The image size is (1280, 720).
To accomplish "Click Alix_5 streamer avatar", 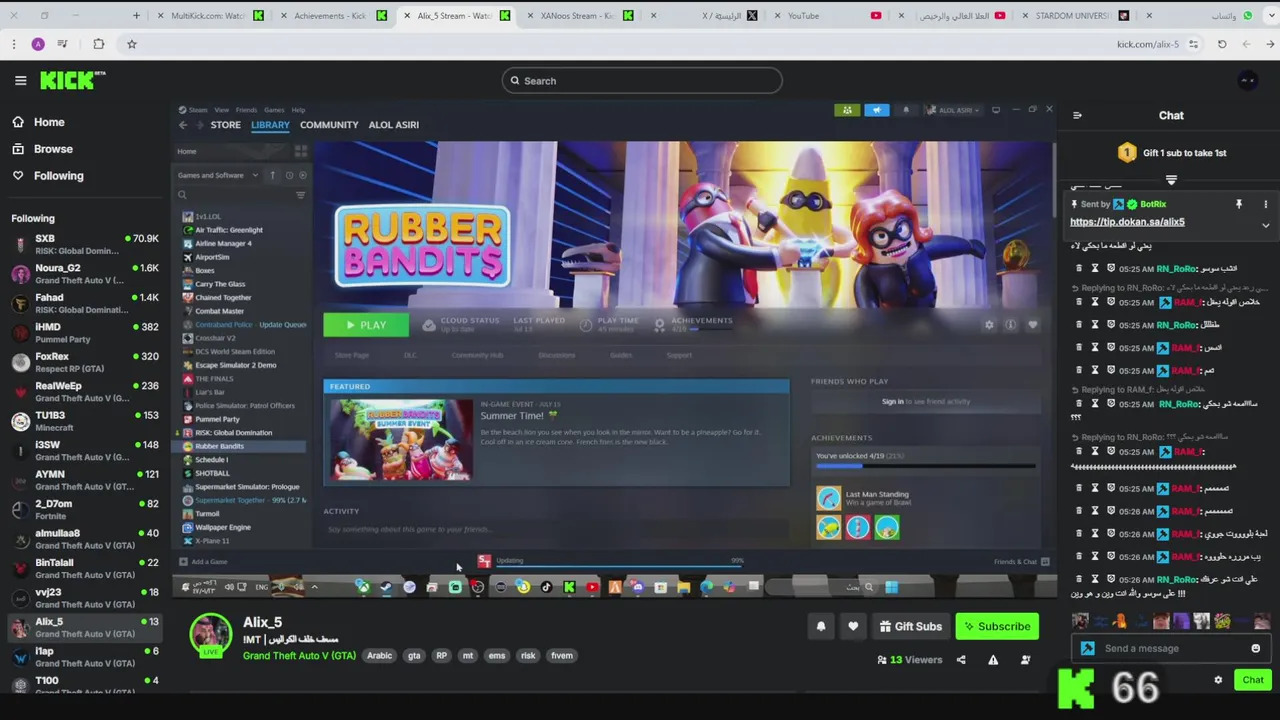I will (x=211, y=636).
